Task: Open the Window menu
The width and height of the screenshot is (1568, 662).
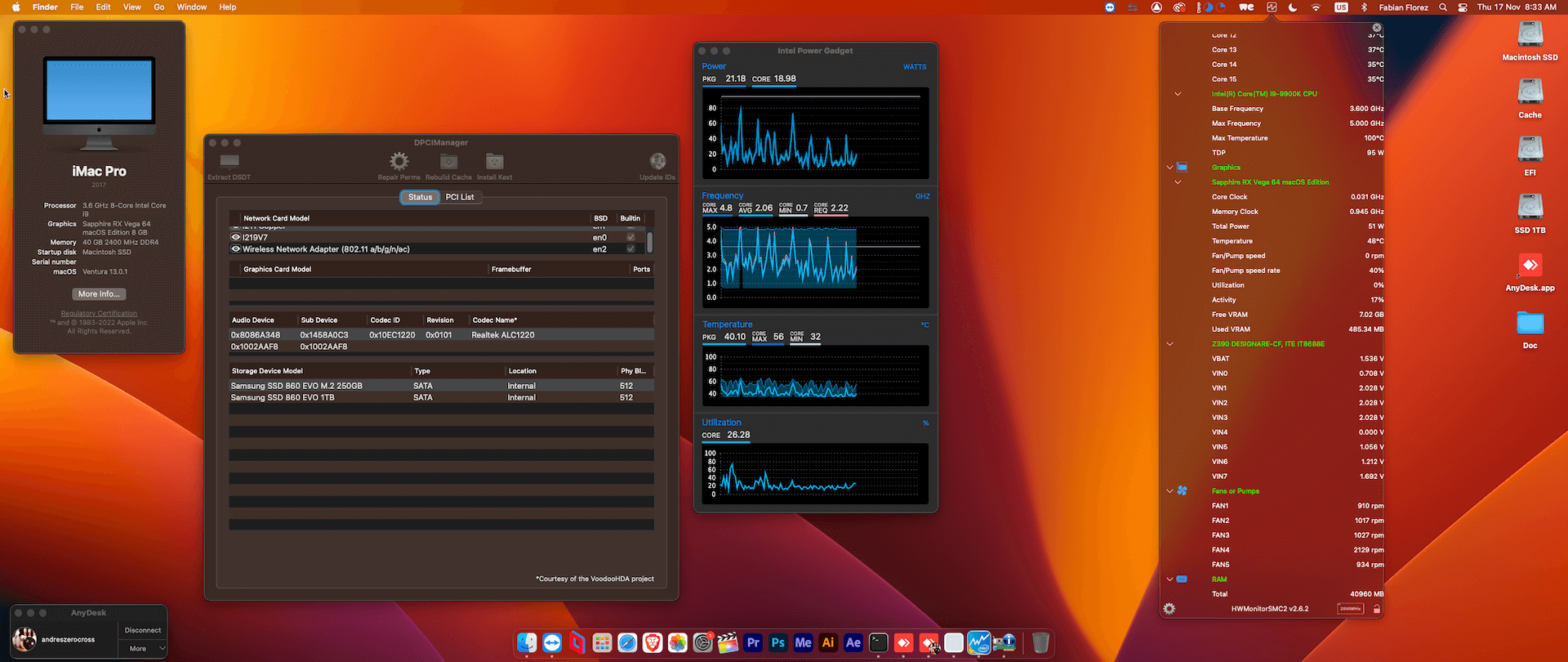Action: (192, 7)
